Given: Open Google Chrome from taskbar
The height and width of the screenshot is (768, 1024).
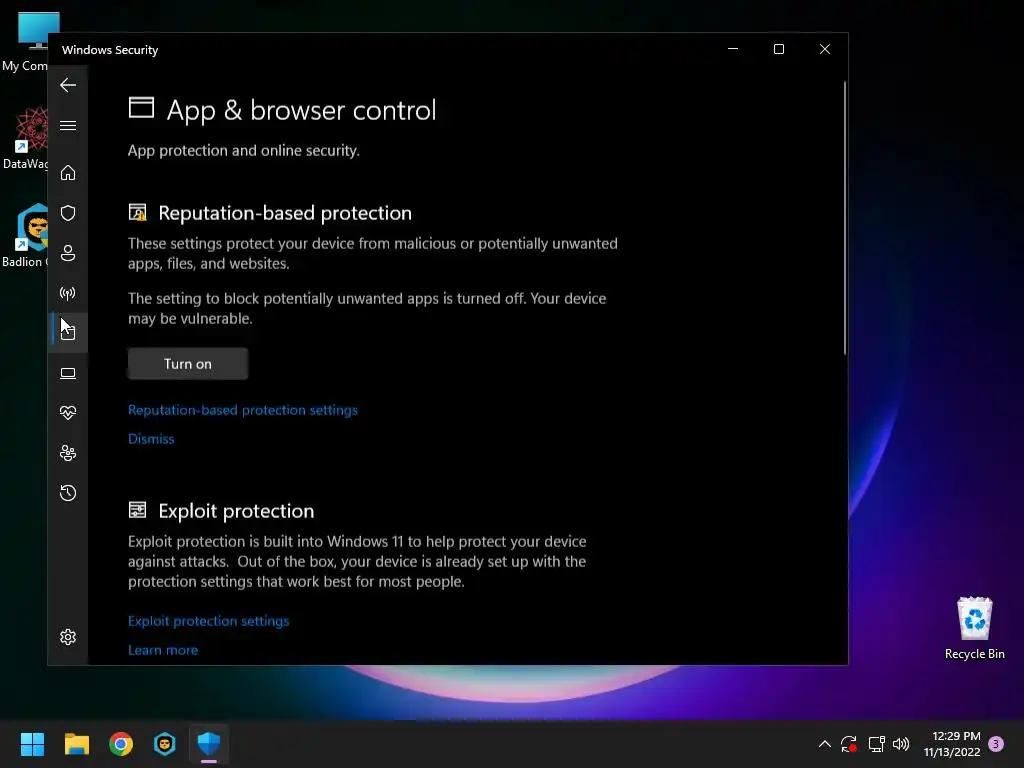Looking at the screenshot, I should coord(121,744).
